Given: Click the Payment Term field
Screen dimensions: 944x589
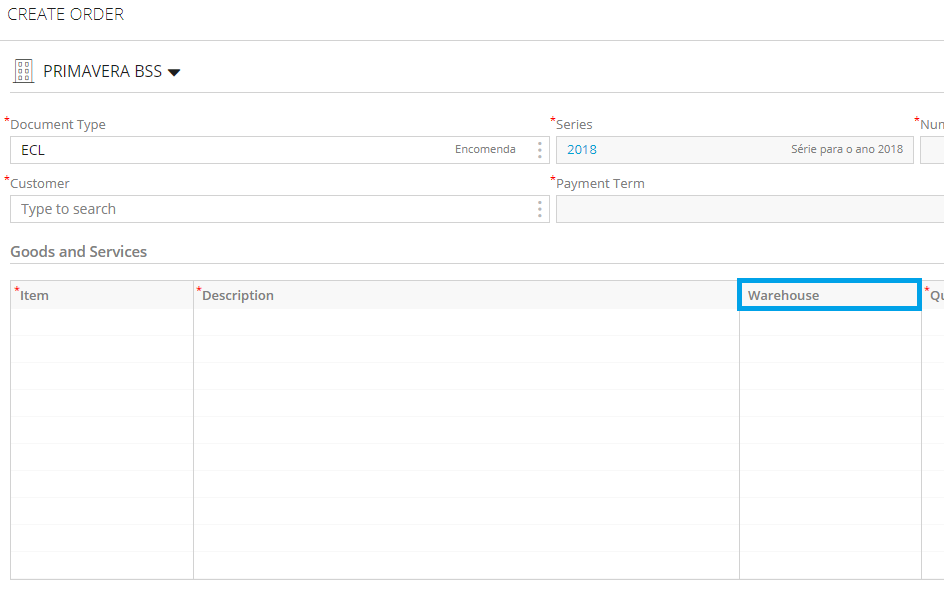Looking at the screenshot, I should tap(750, 209).
